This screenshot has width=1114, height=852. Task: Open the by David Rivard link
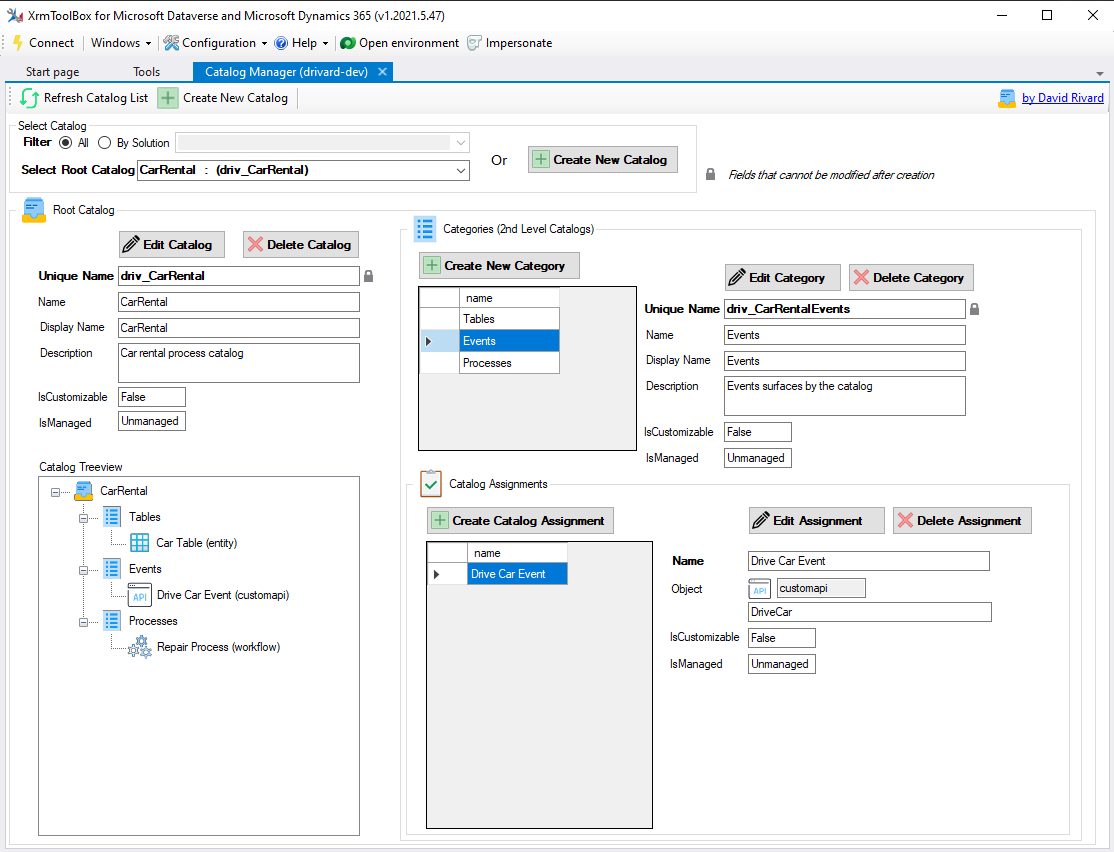pos(1062,98)
